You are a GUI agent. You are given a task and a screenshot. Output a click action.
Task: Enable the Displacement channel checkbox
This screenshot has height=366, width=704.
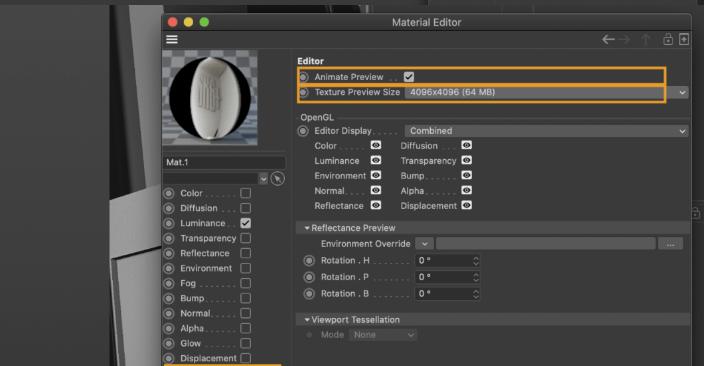(246, 358)
